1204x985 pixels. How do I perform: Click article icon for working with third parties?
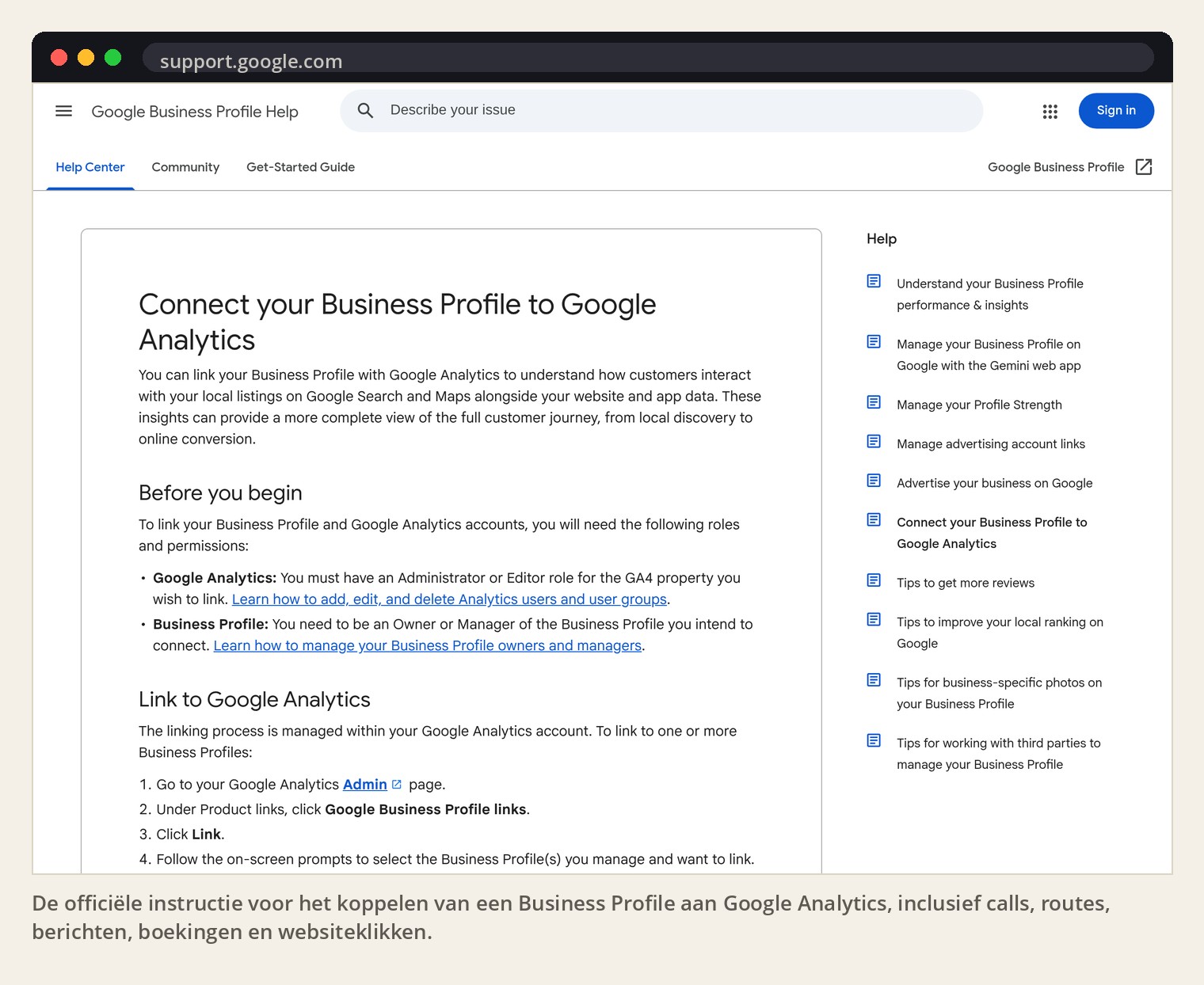click(874, 740)
